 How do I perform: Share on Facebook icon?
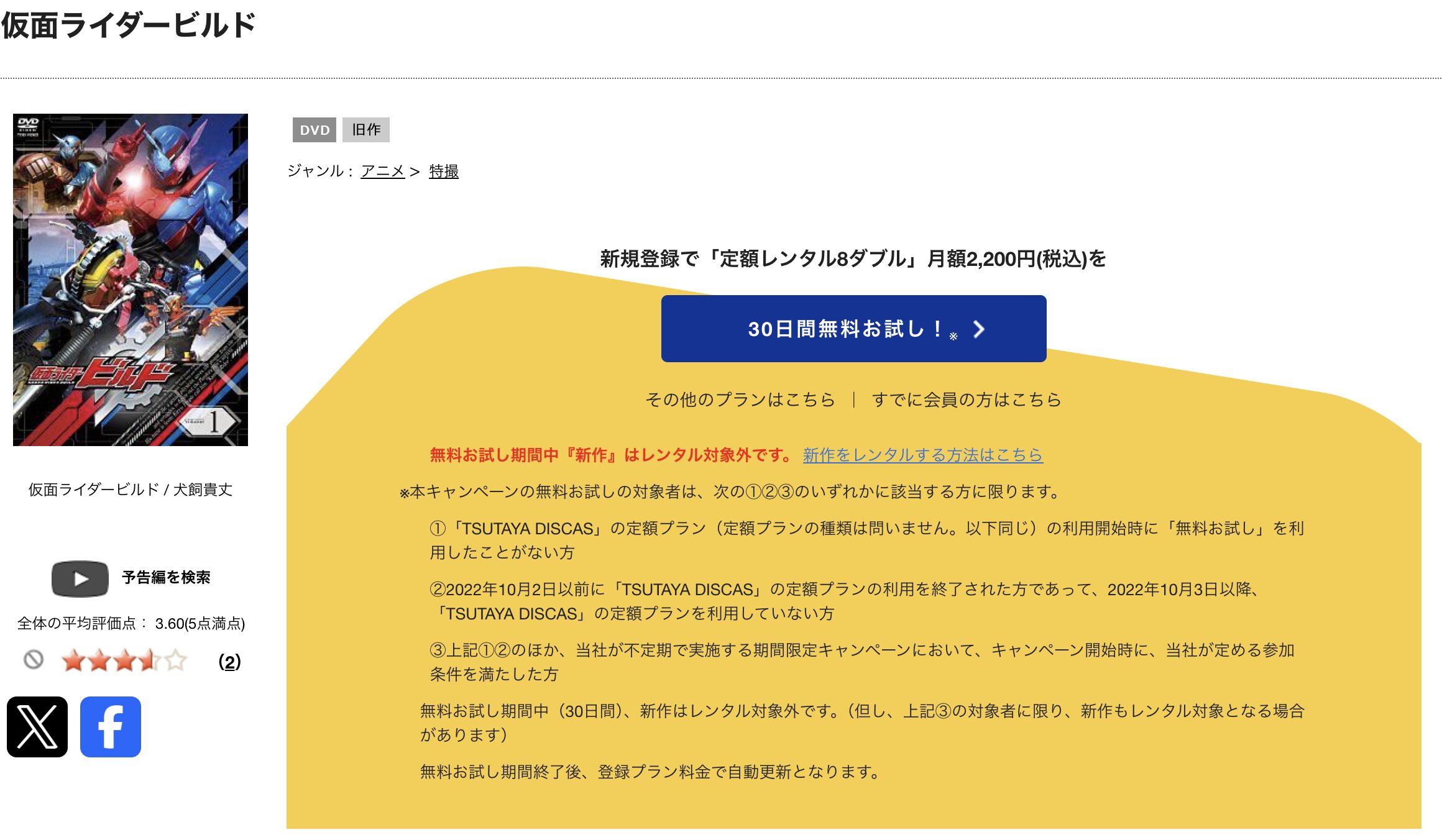click(x=111, y=726)
